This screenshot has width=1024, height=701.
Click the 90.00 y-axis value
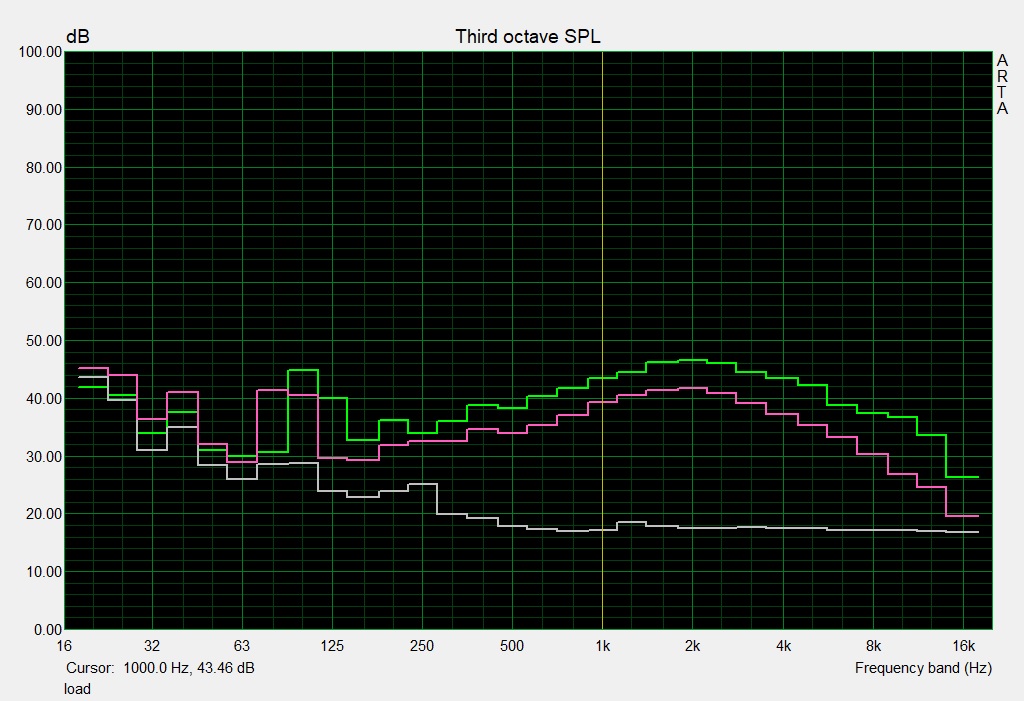[44, 110]
